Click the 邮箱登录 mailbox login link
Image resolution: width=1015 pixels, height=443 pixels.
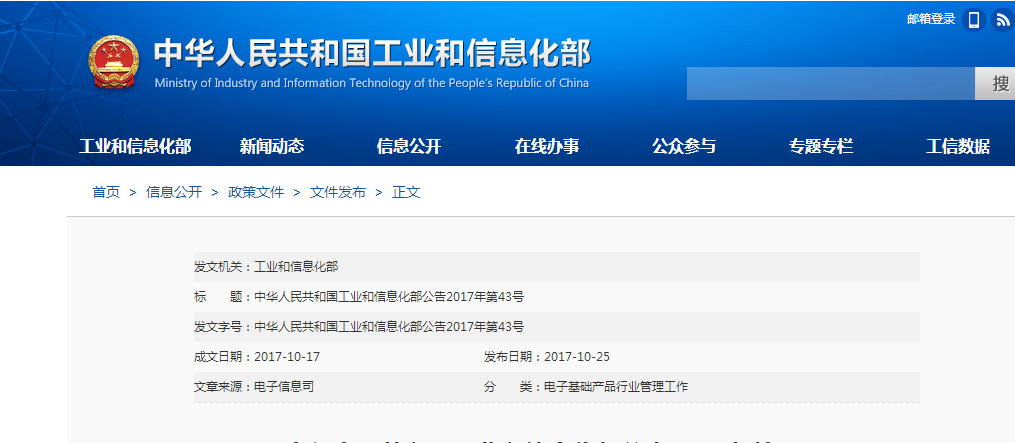[931, 19]
